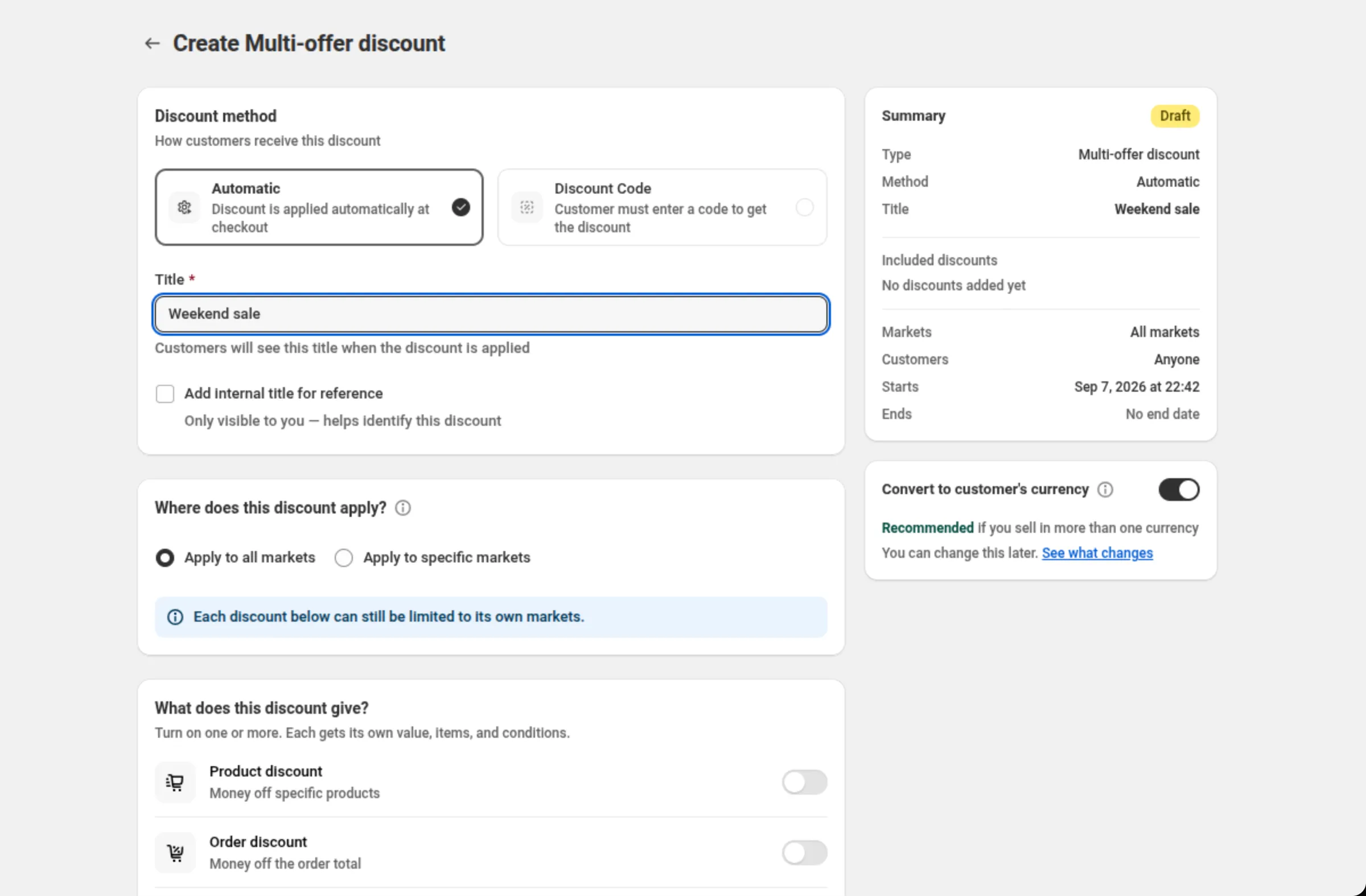Click All markets value in Summary
Viewport: 1366px width, 896px height.
[x=1165, y=332]
